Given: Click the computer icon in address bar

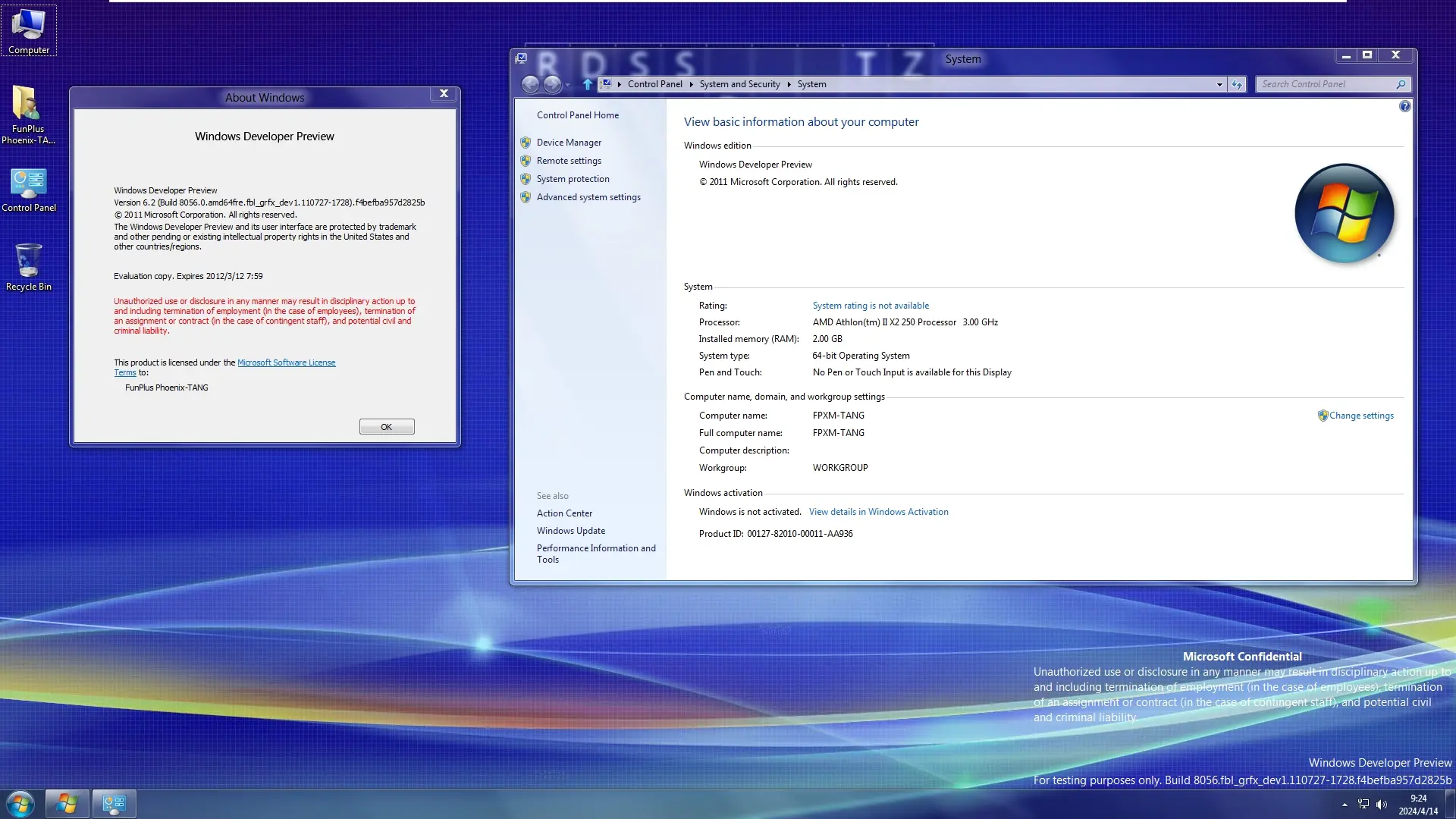Looking at the screenshot, I should [607, 84].
